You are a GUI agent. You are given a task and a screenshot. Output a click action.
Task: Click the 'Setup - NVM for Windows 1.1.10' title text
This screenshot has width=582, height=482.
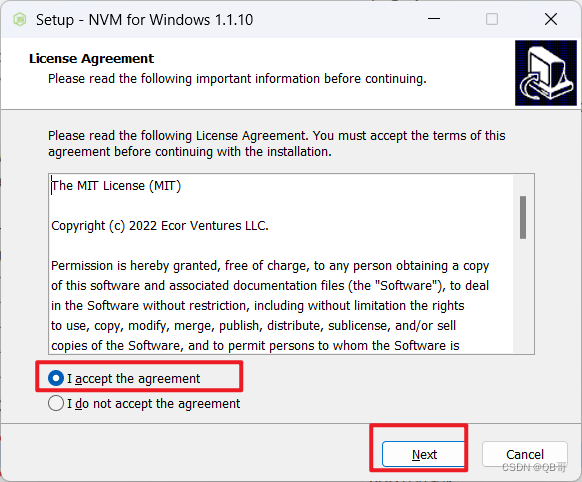[144, 20]
